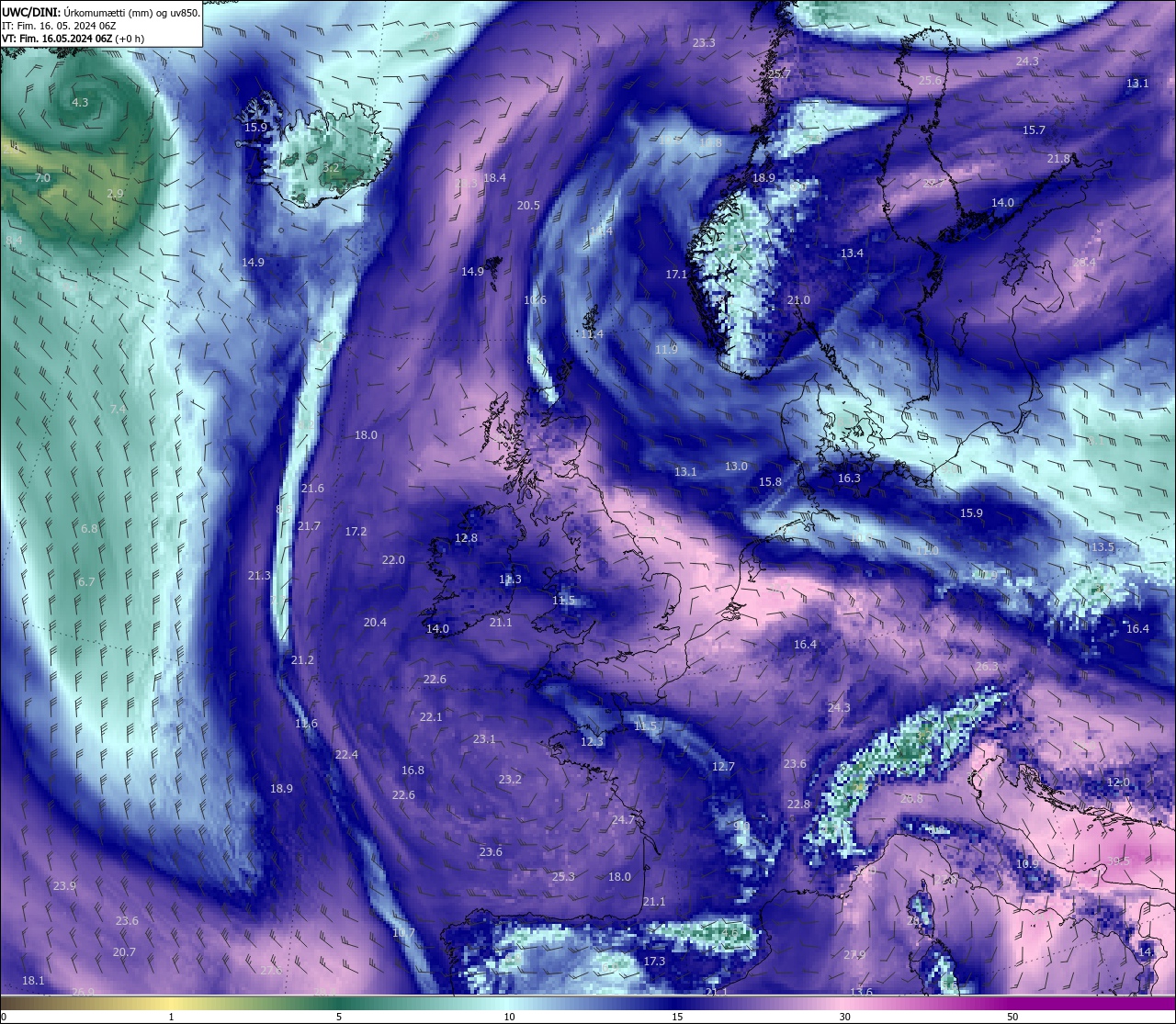The width and height of the screenshot is (1176, 1024).
Task: Click the '10' tick label on the color scale
Action: (509, 1017)
